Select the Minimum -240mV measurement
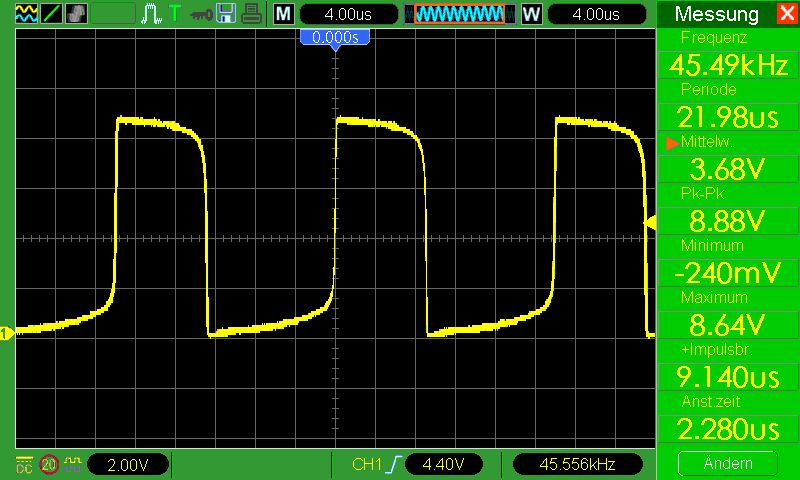The image size is (800, 480). coord(728,263)
